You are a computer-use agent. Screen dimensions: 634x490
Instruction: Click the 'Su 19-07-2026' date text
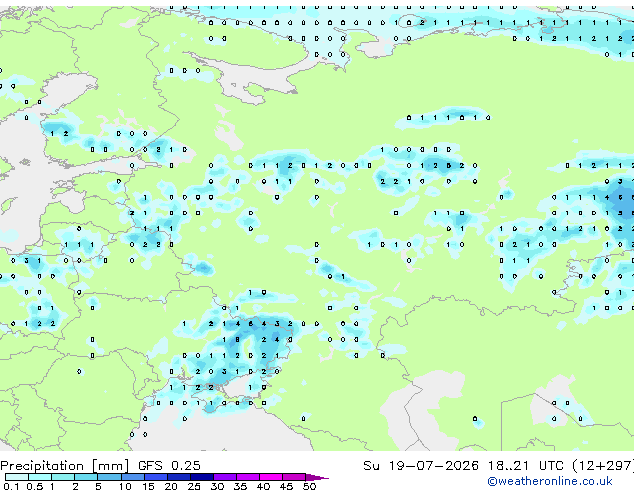(421, 466)
